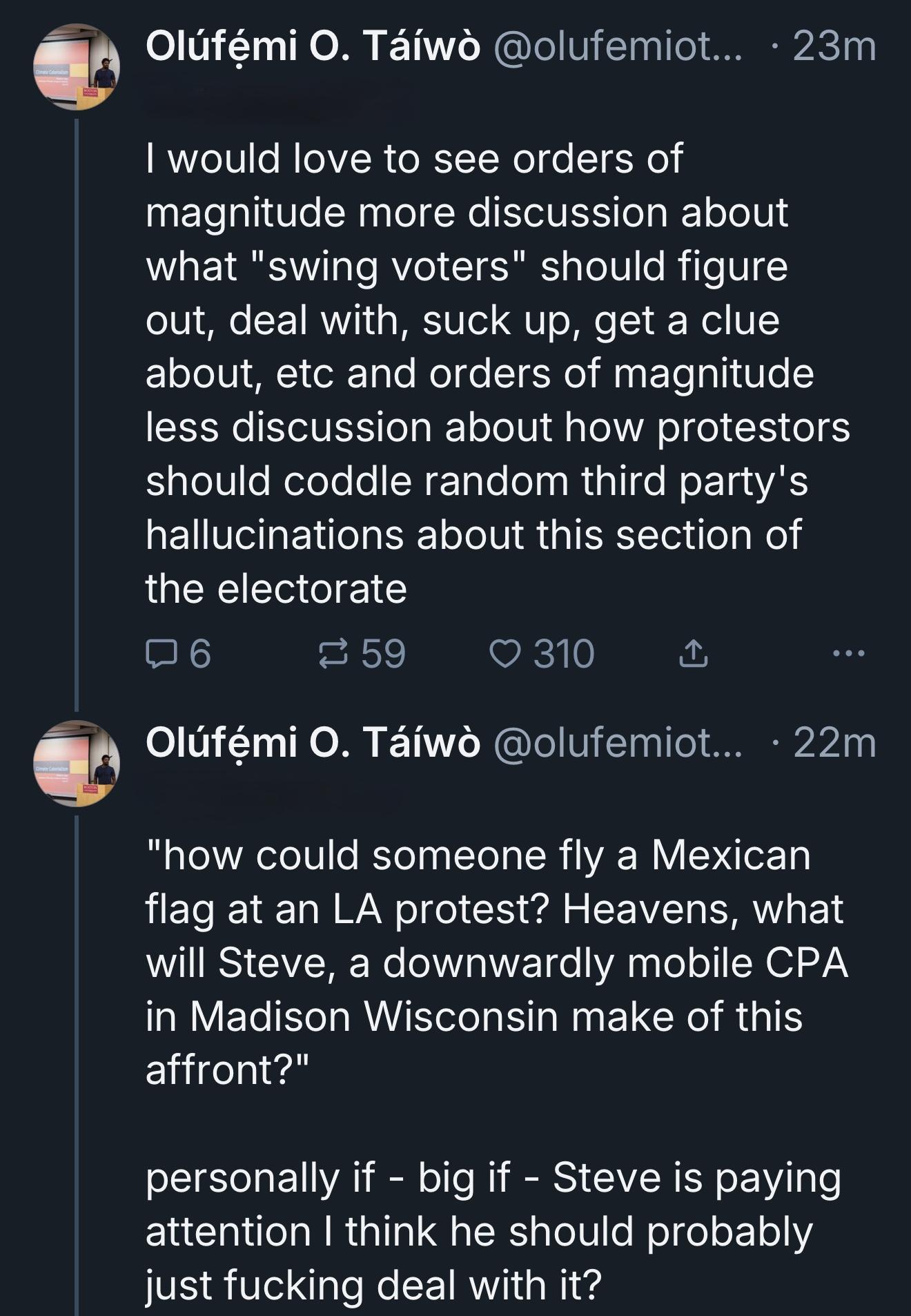Open the tweet about "swing voters" discussion

click(483, 373)
